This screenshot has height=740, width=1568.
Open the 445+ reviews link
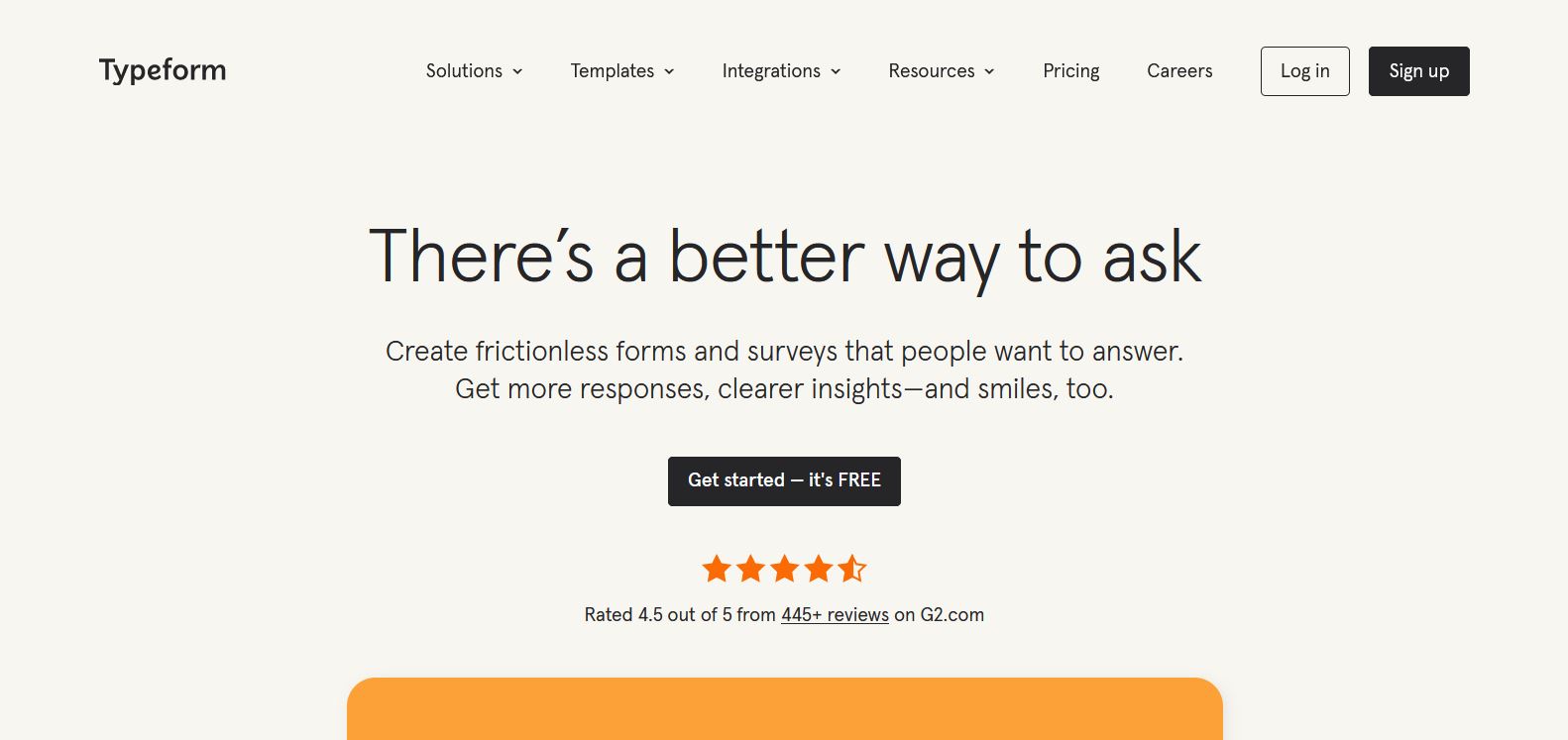[x=835, y=614]
